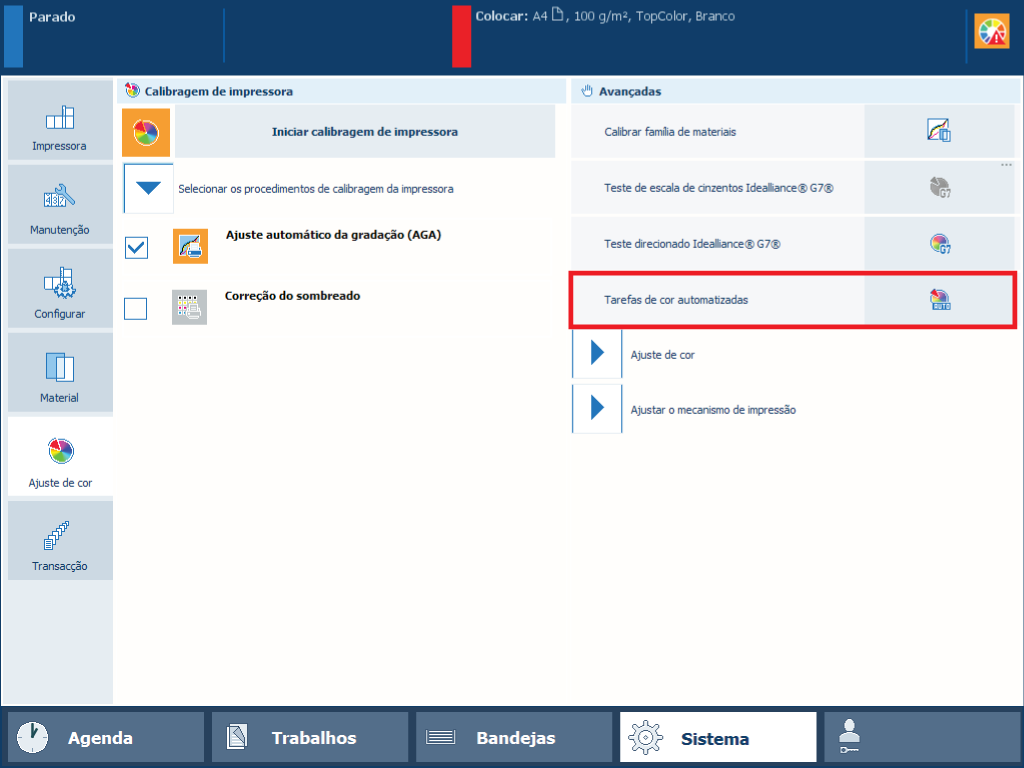Open Tarefas de cor automatizadas icon
Screen dimensions: 1024x768
938,299
